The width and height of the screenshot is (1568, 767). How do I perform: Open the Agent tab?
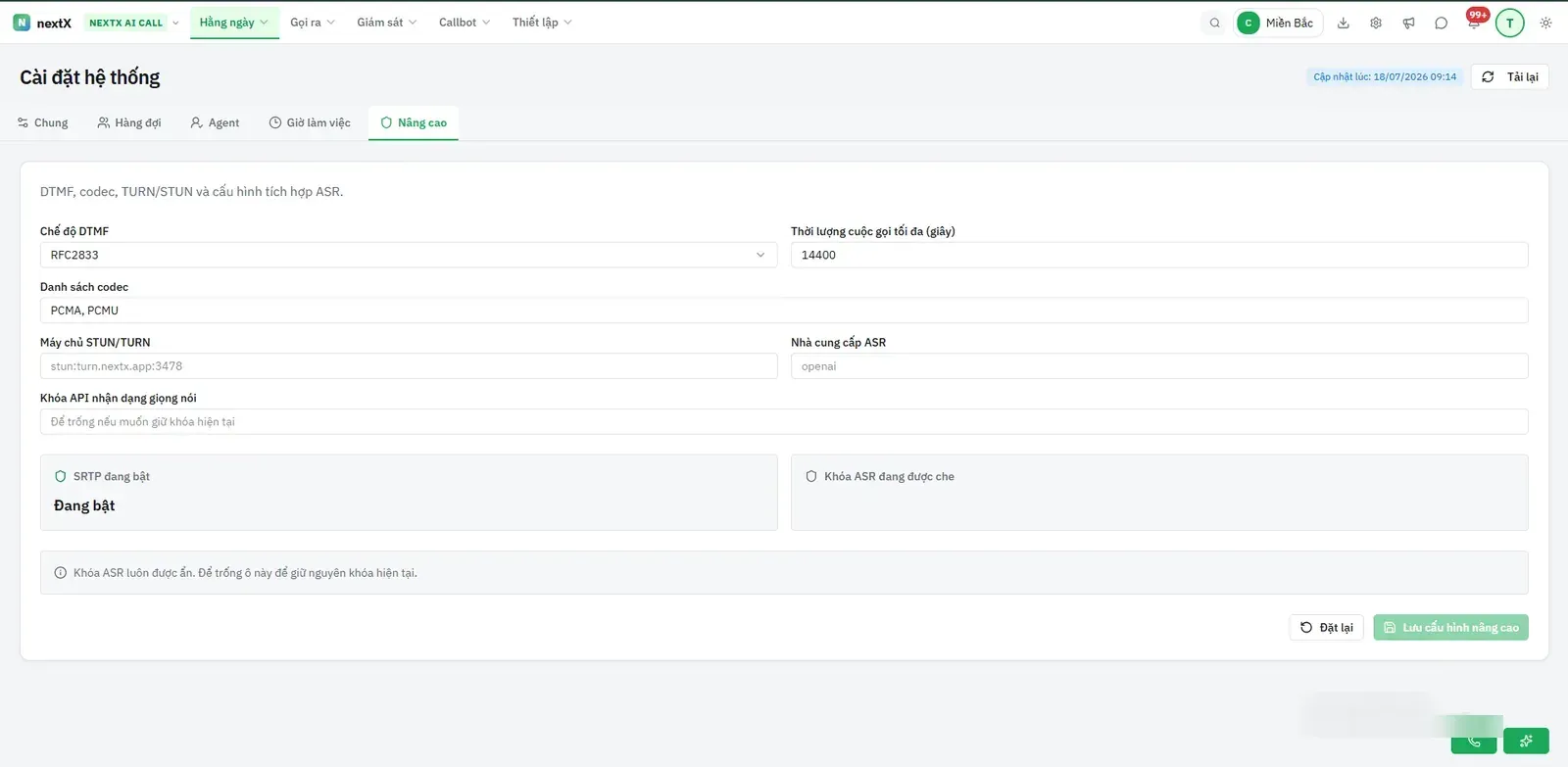click(215, 122)
